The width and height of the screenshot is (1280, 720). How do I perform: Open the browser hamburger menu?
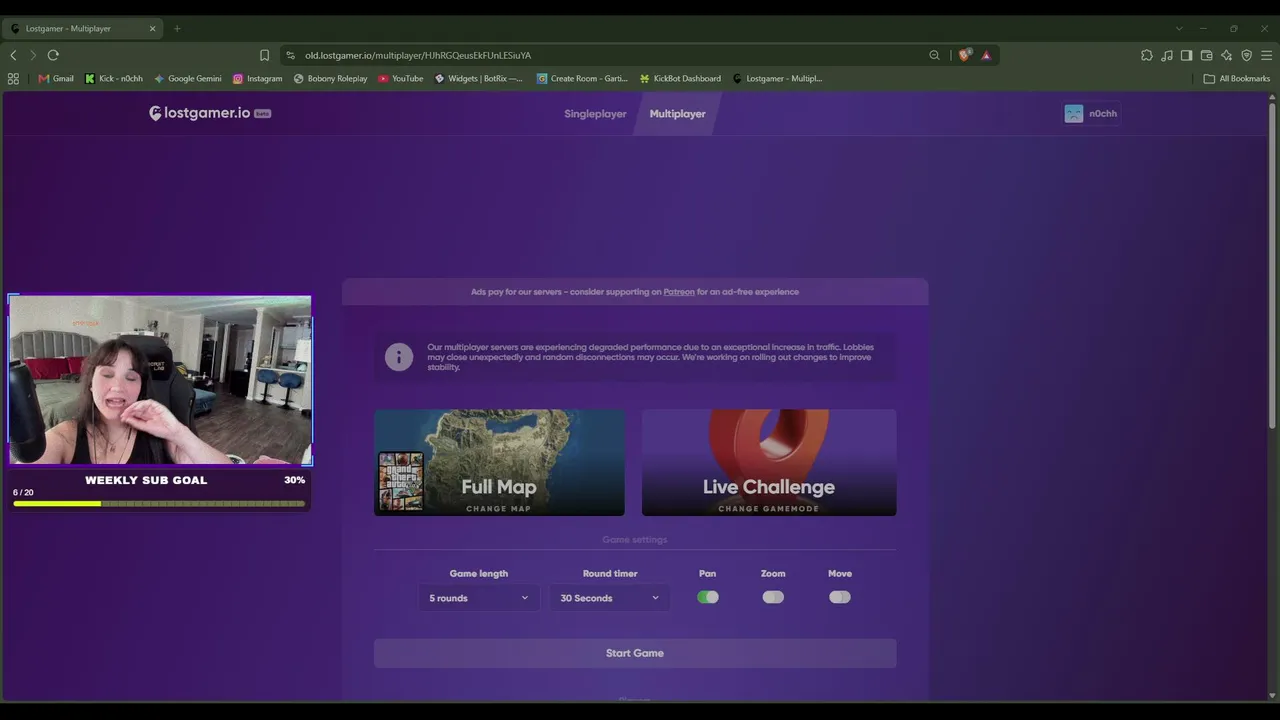pos(1266,55)
